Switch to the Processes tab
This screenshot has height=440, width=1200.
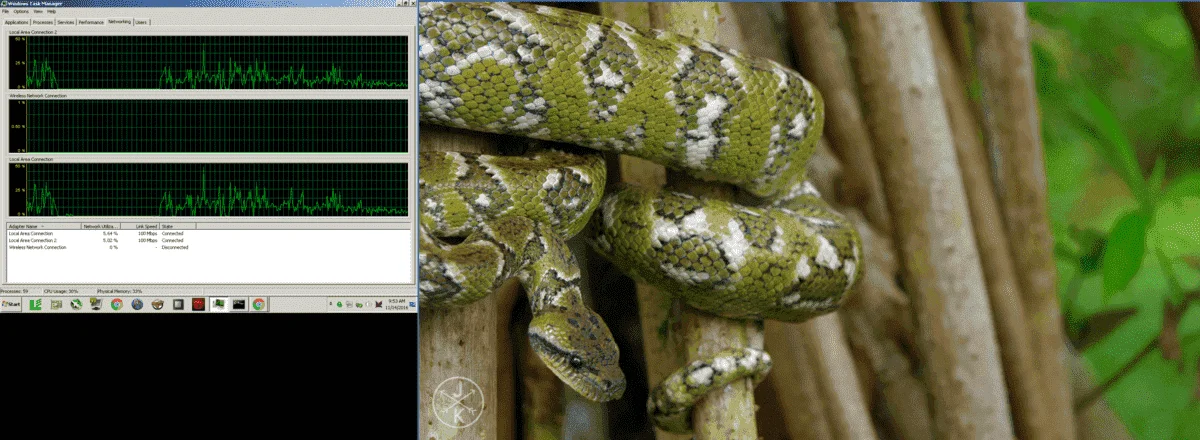(x=43, y=22)
